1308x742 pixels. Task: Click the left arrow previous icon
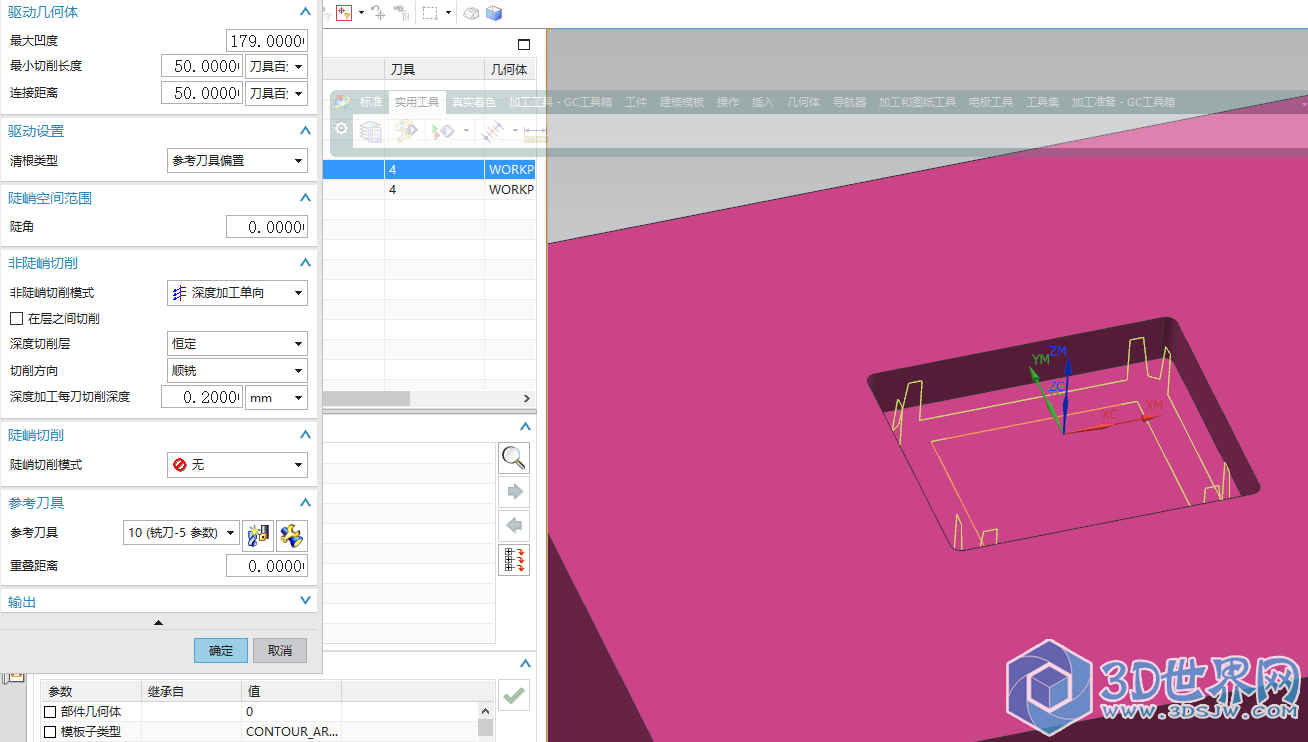coord(514,526)
